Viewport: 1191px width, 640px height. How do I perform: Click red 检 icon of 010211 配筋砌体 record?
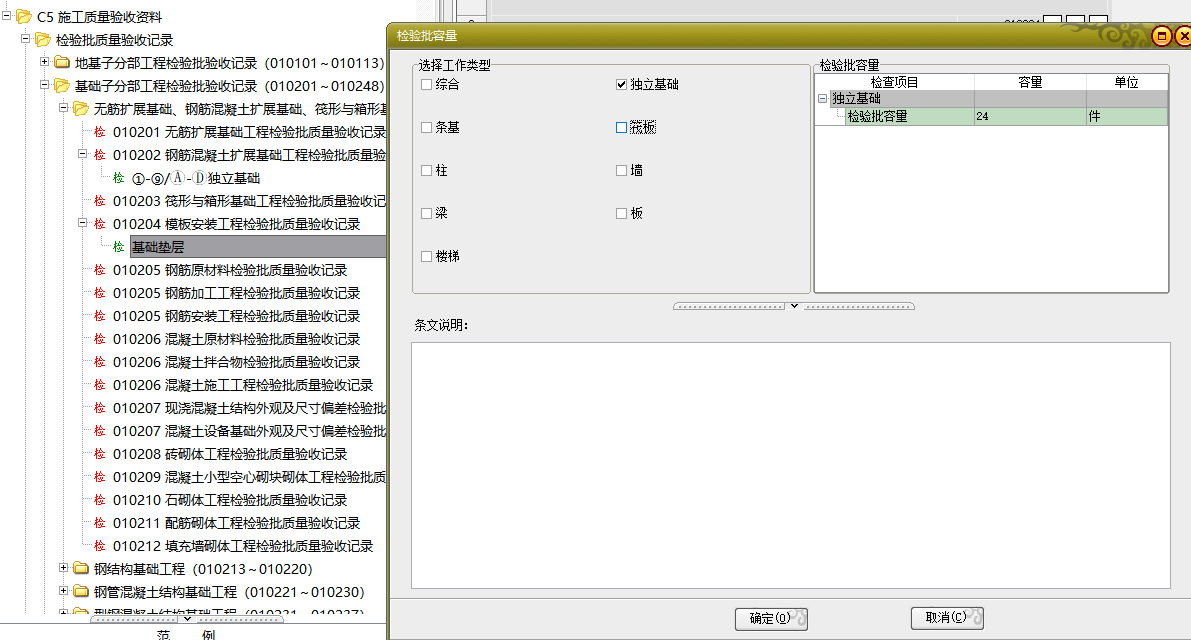pos(100,523)
